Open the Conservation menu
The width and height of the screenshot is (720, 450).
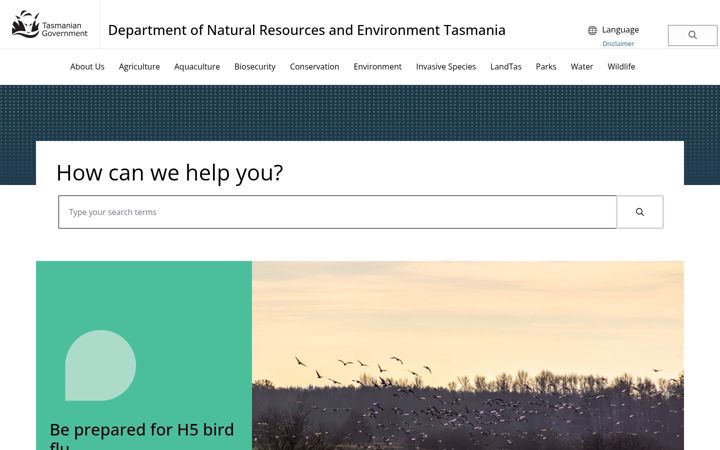pos(315,67)
